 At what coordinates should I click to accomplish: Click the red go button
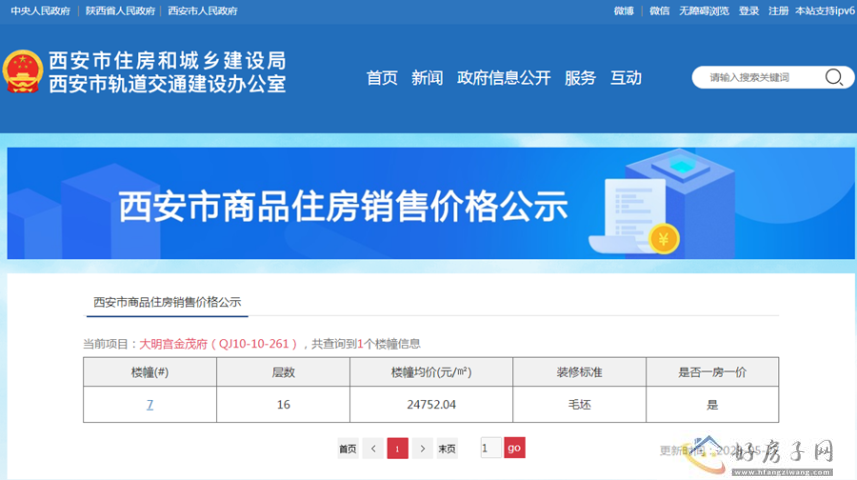coord(514,448)
